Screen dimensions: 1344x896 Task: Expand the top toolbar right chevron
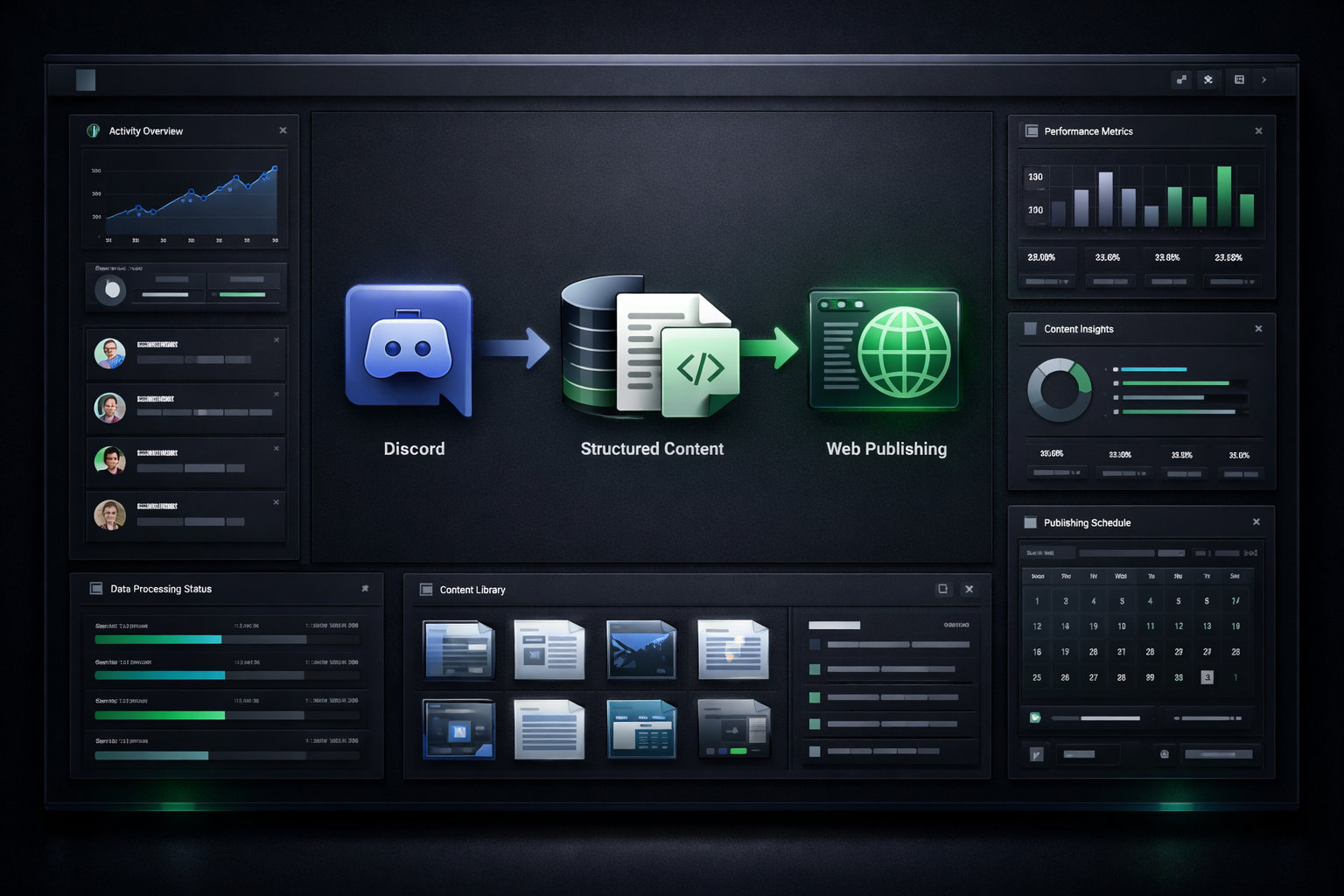click(1263, 80)
